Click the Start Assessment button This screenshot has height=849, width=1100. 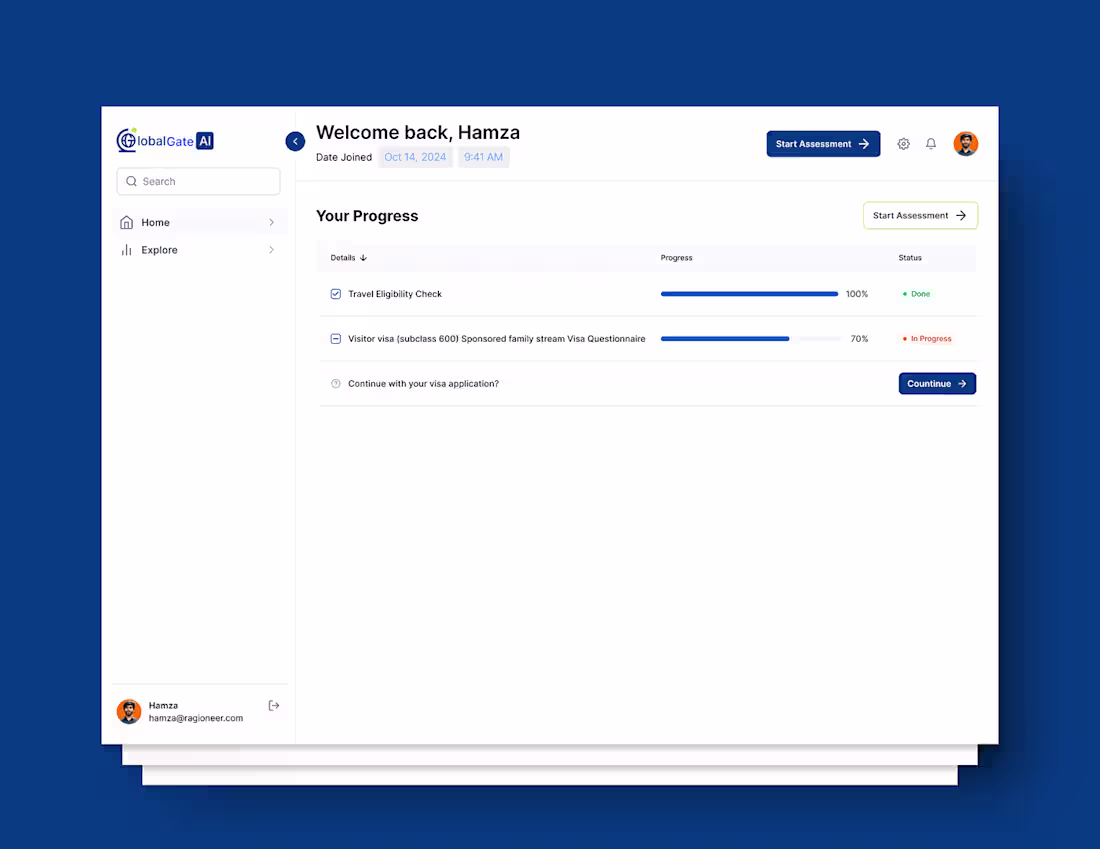822,143
